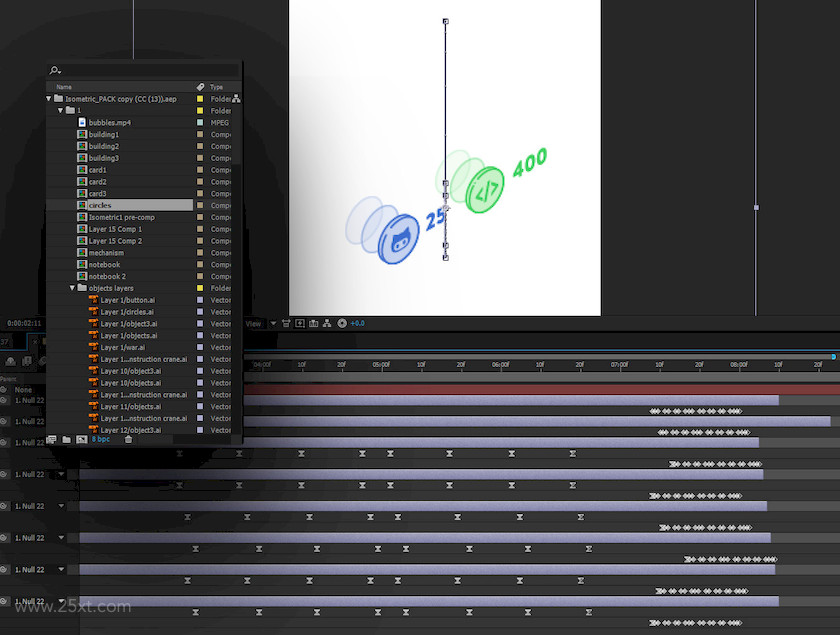Click the mechanism composition icon
The height and width of the screenshot is (635, 840).
pyautogui.click(x=82, y=252)
